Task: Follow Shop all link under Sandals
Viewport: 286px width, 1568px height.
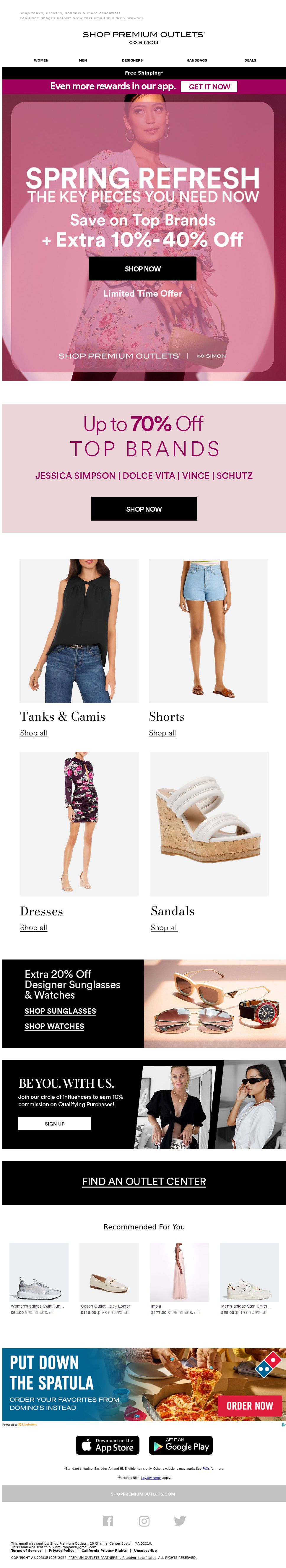Action: 164,927
